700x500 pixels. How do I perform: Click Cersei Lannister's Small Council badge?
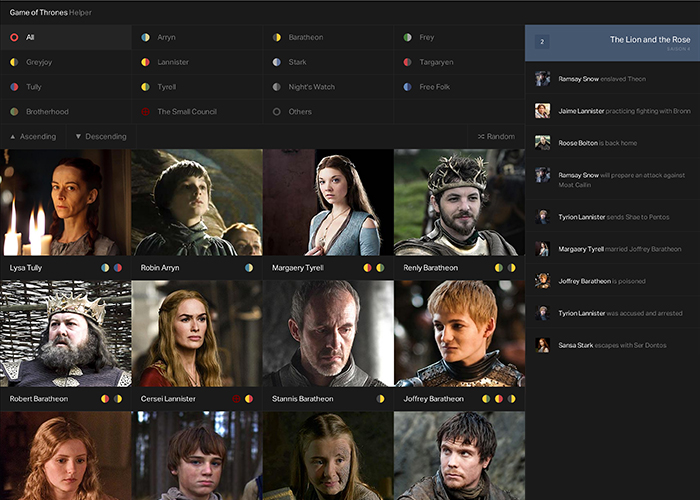(x=236, y=399)
